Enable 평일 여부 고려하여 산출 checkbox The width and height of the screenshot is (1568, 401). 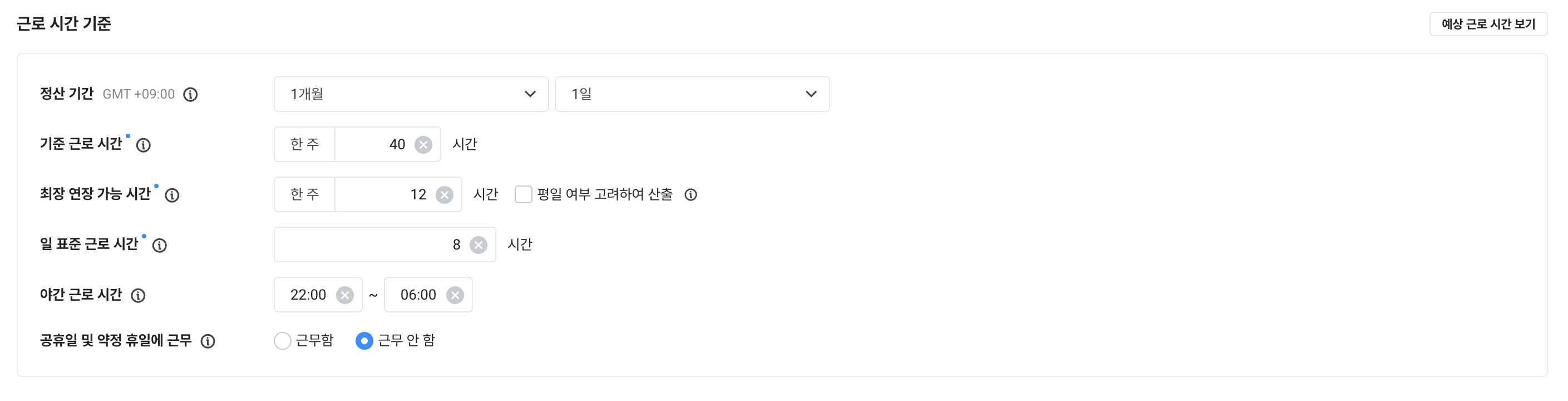point(524,195)
